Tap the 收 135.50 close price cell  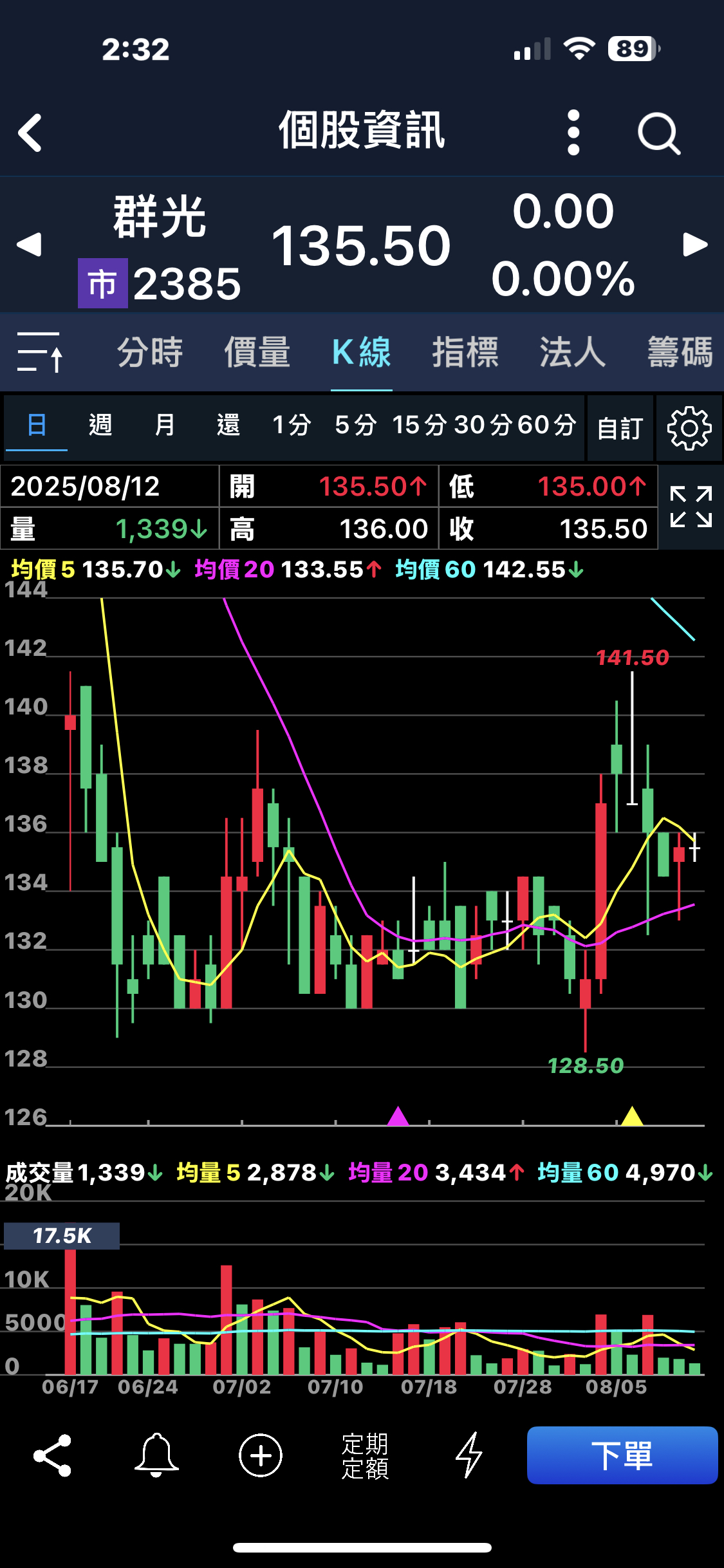coord(548,528)
